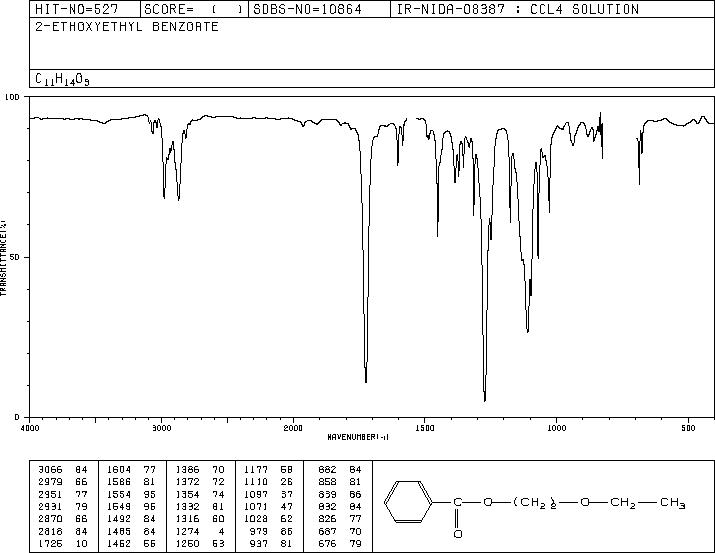Click the 1000 wavenumber axis label
The height and width of the screenshot is (553, 715).
click(556, 428)
